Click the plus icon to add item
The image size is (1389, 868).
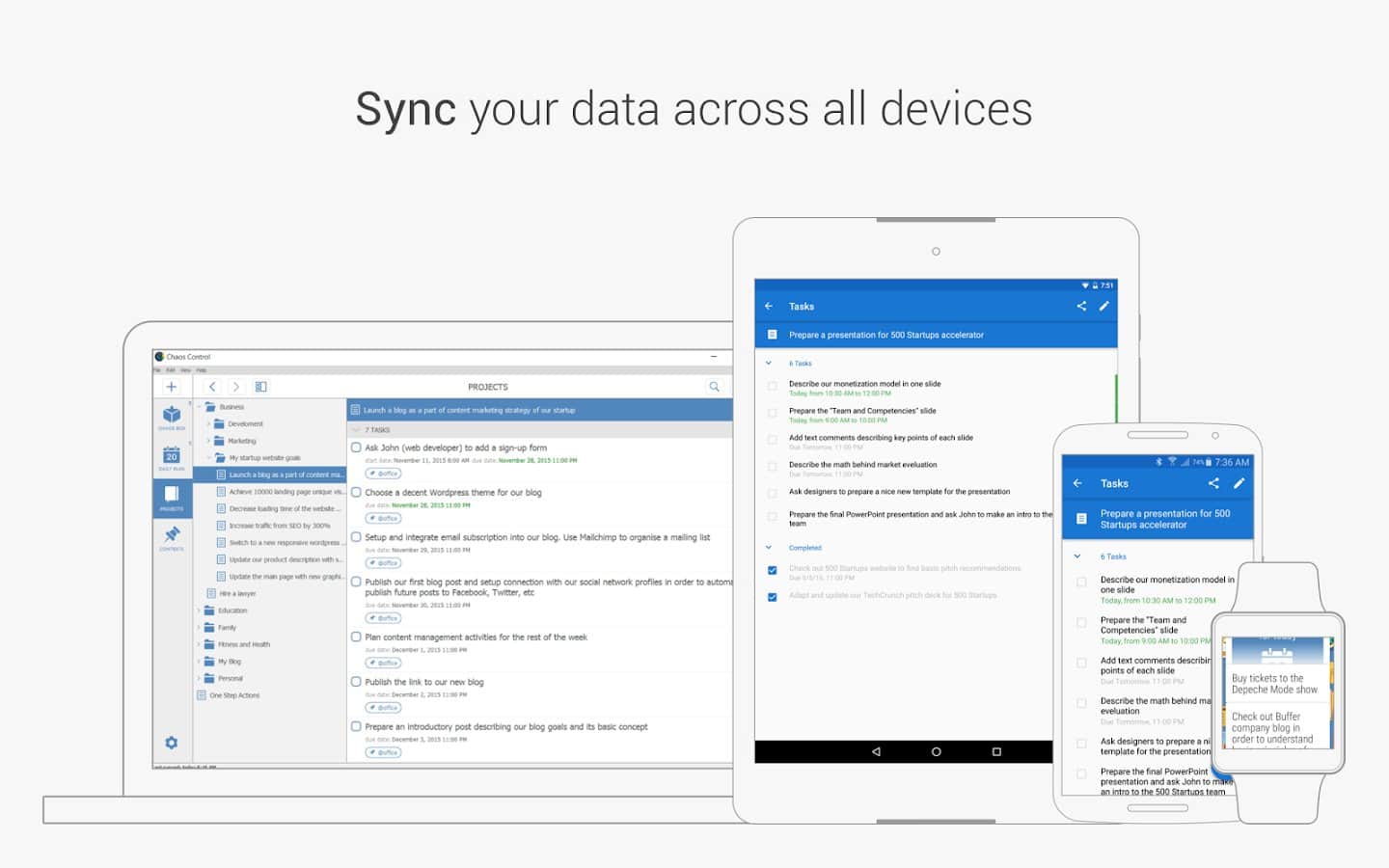click(x=171, y=387)
